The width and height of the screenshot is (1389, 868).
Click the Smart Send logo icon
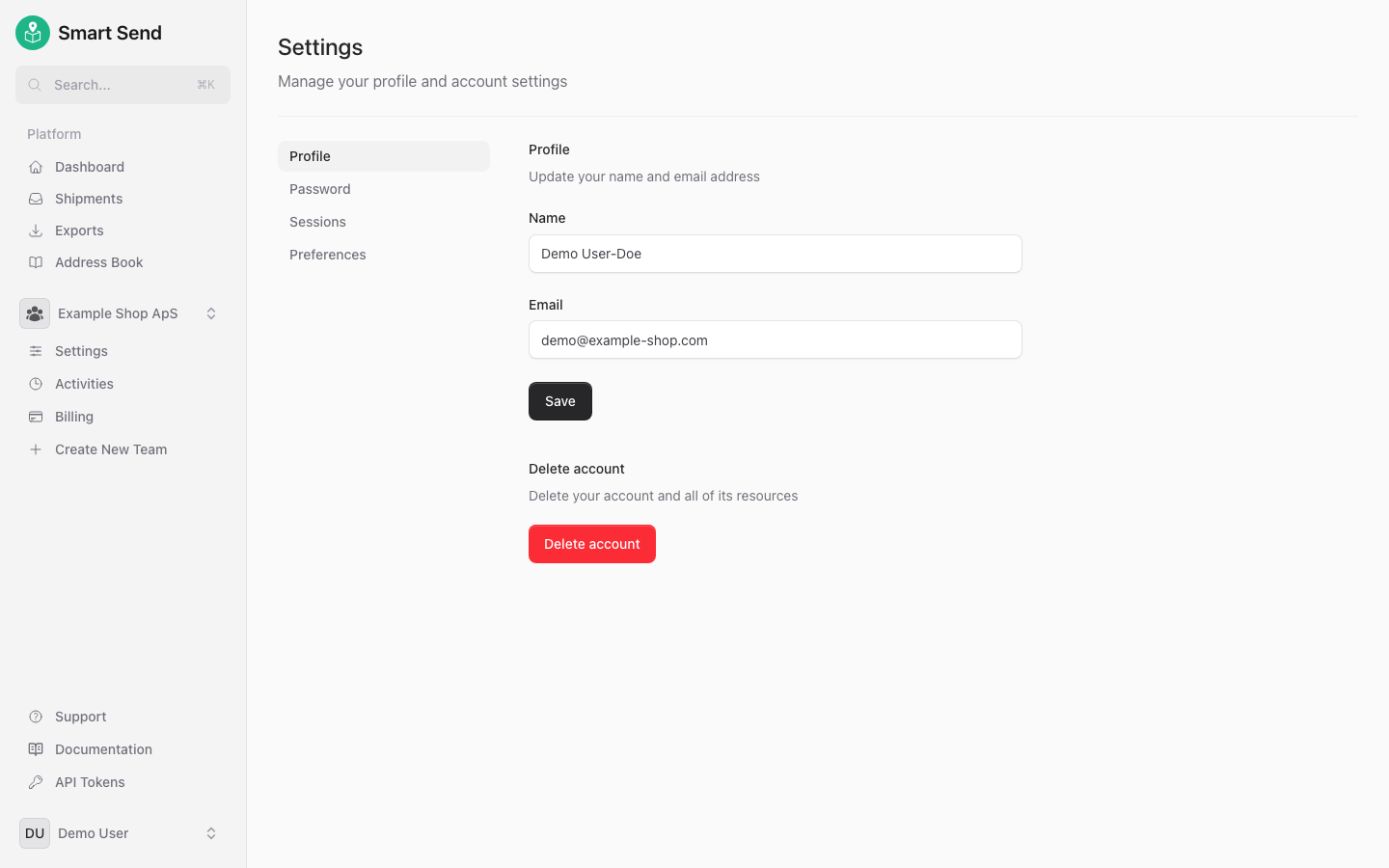tap(32, 32)
